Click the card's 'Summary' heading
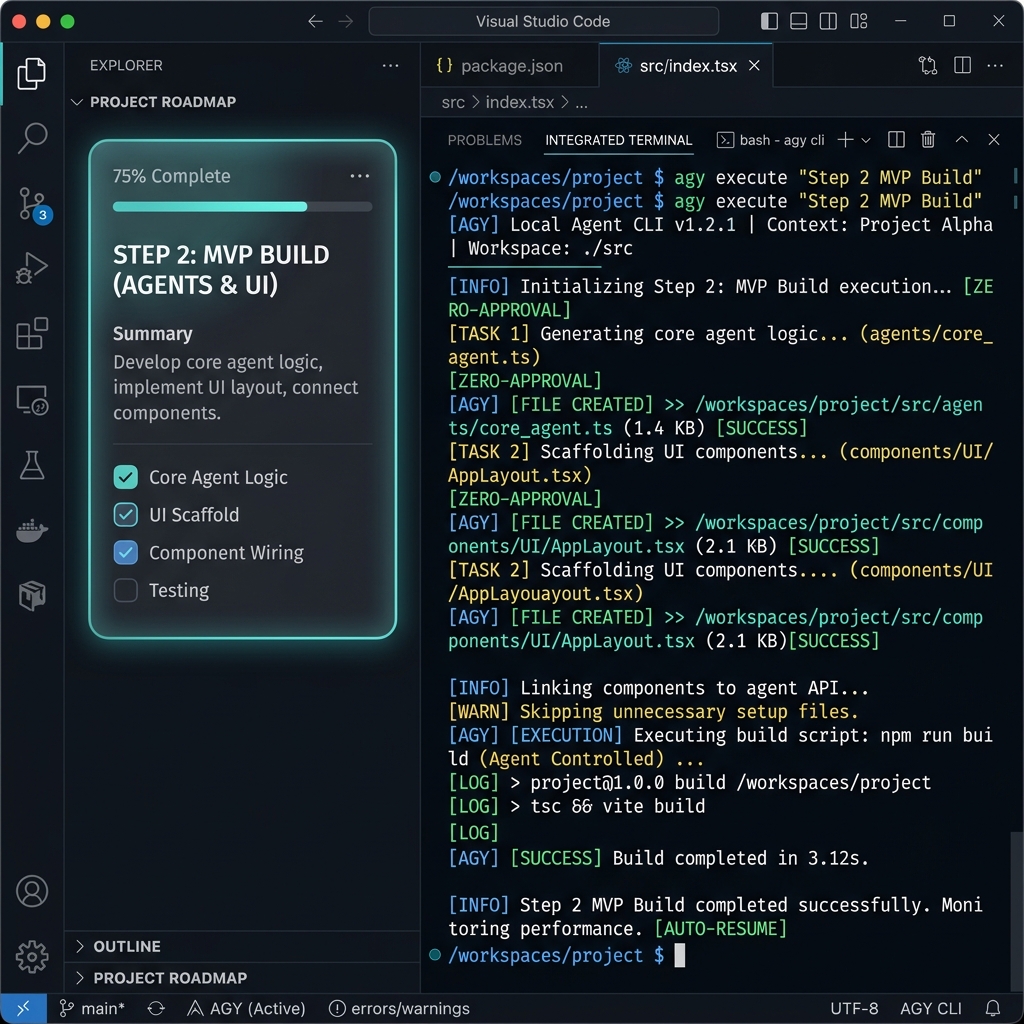This screenshot has width=1024, height=1024. (153, 334)
